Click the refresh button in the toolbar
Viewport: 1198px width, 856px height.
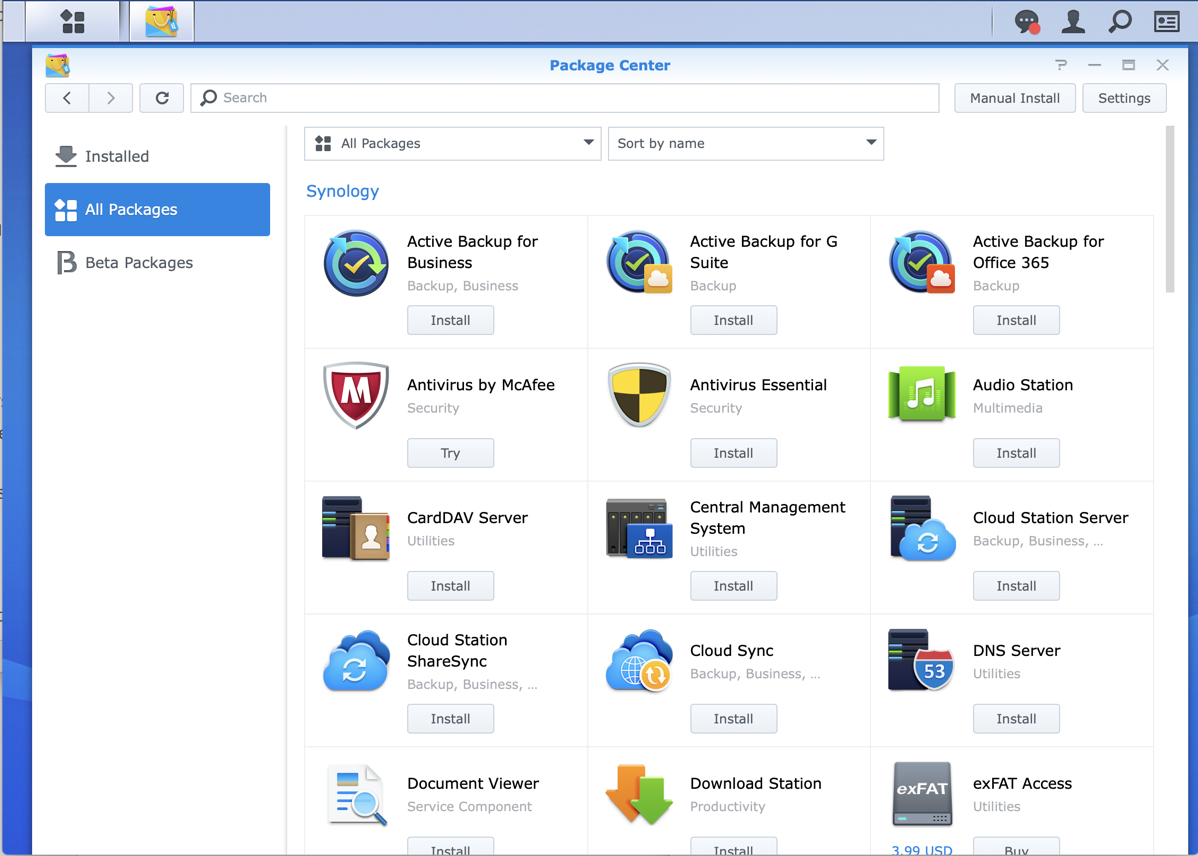pyautogui.click(x=162, y=98)
